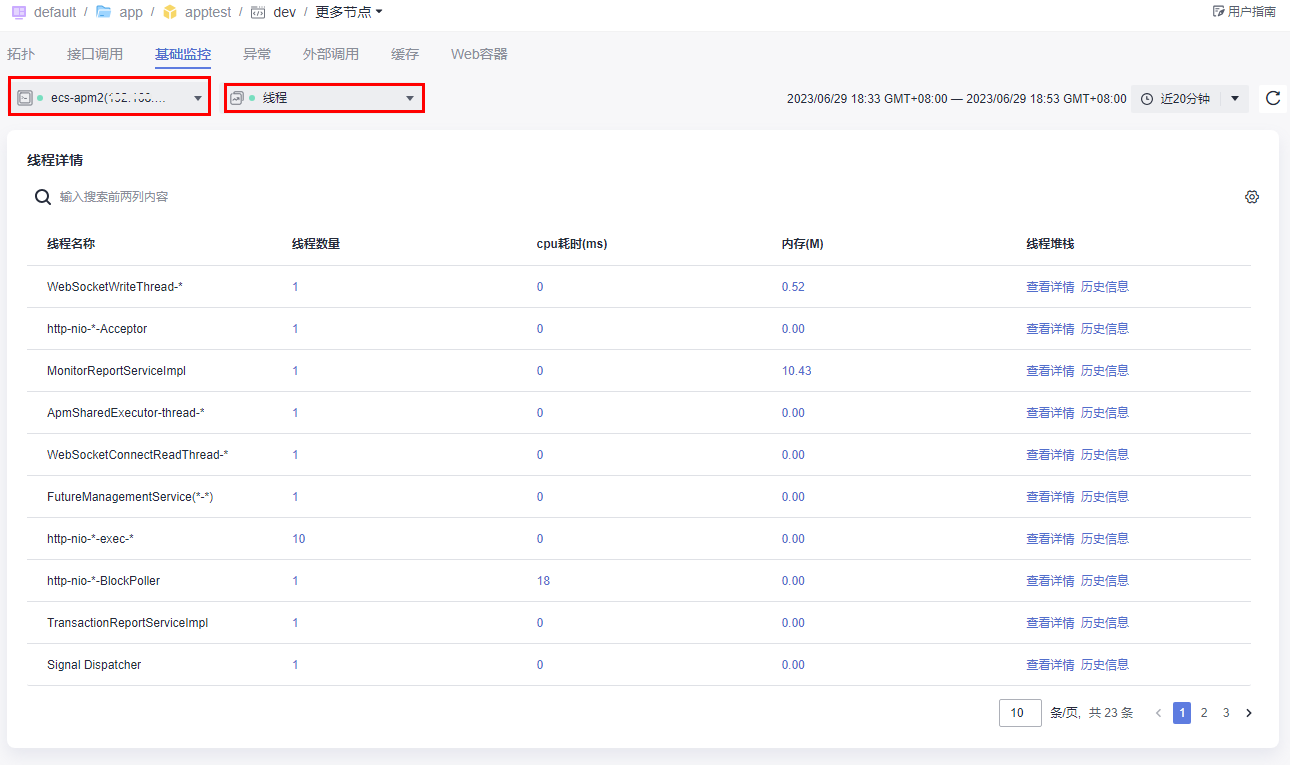Click the refresh icon beside time range

[x=1272, y=98]
